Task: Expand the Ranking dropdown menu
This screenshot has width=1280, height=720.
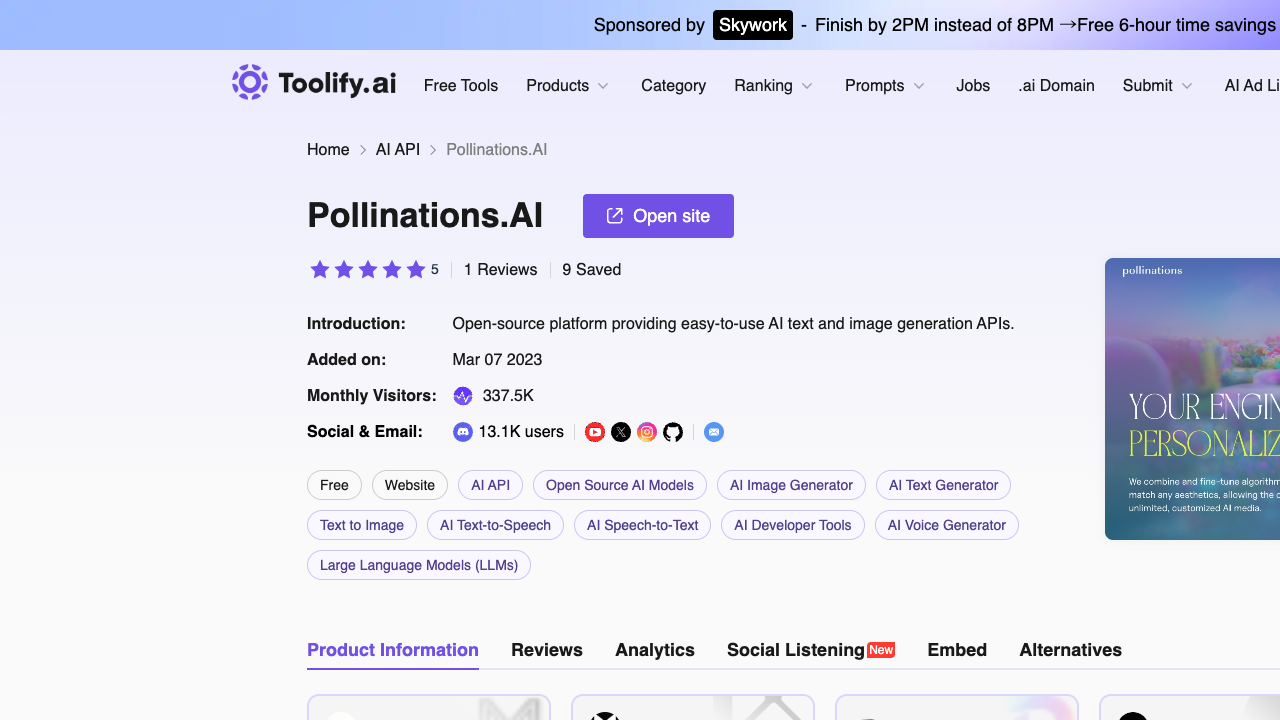Action: [774, 86]
